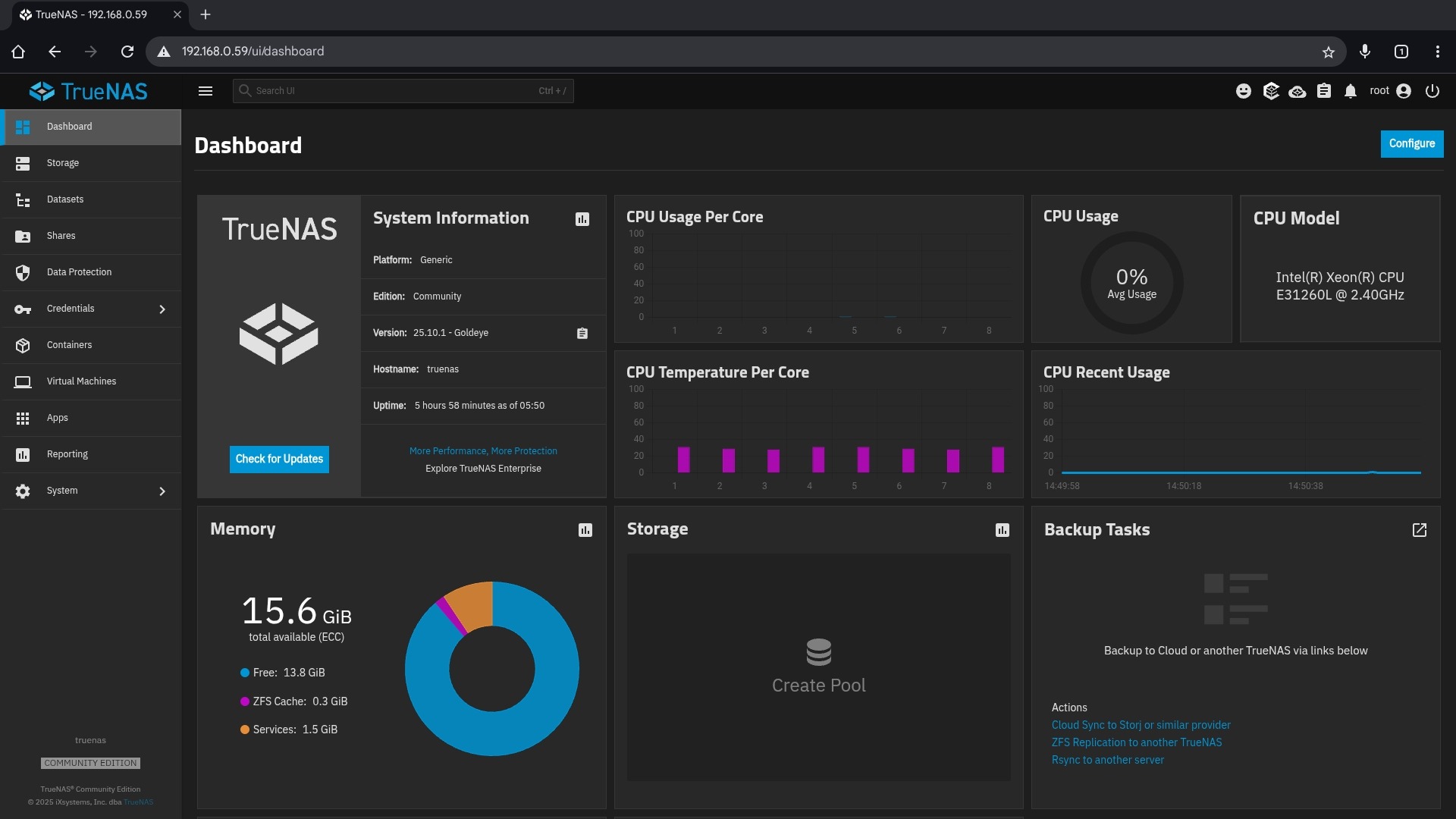Click the Check for Updates button
The width and height of the screenshot is (1456, 819).
[279, 459]
